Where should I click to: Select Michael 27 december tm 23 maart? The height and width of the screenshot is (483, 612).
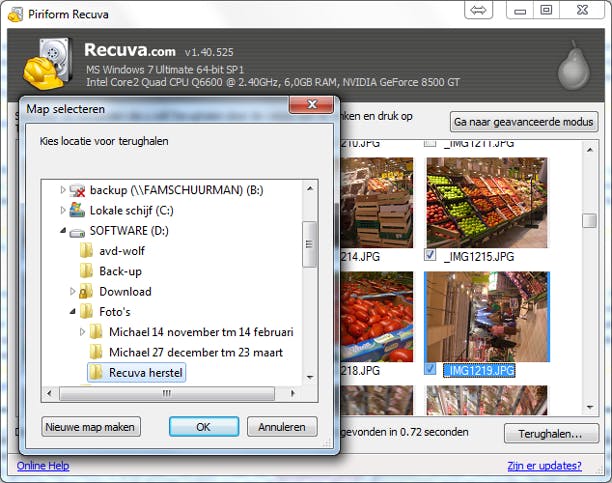tap(196, 353)
